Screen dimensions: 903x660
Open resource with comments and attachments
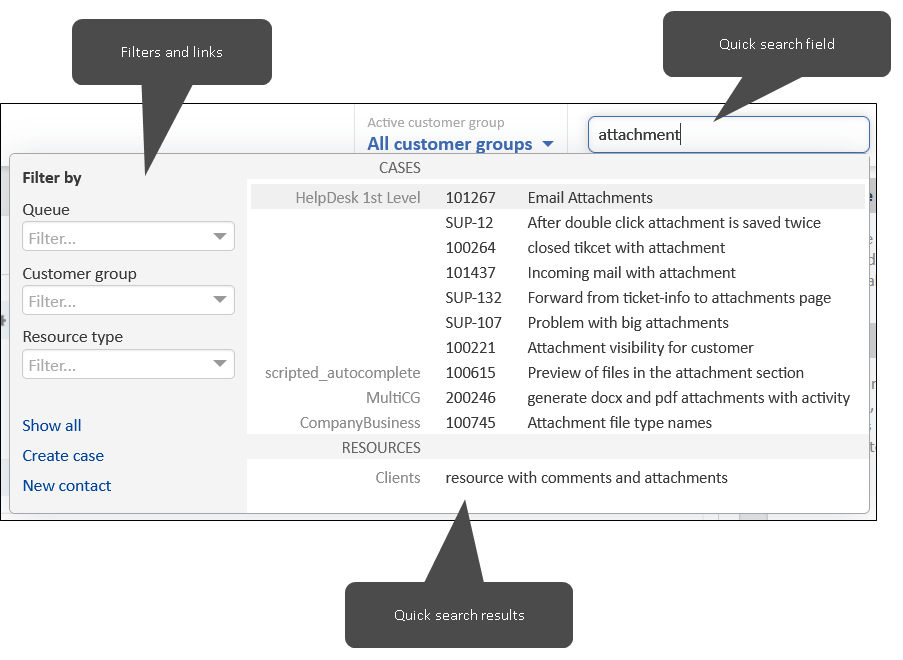(586, 478)
